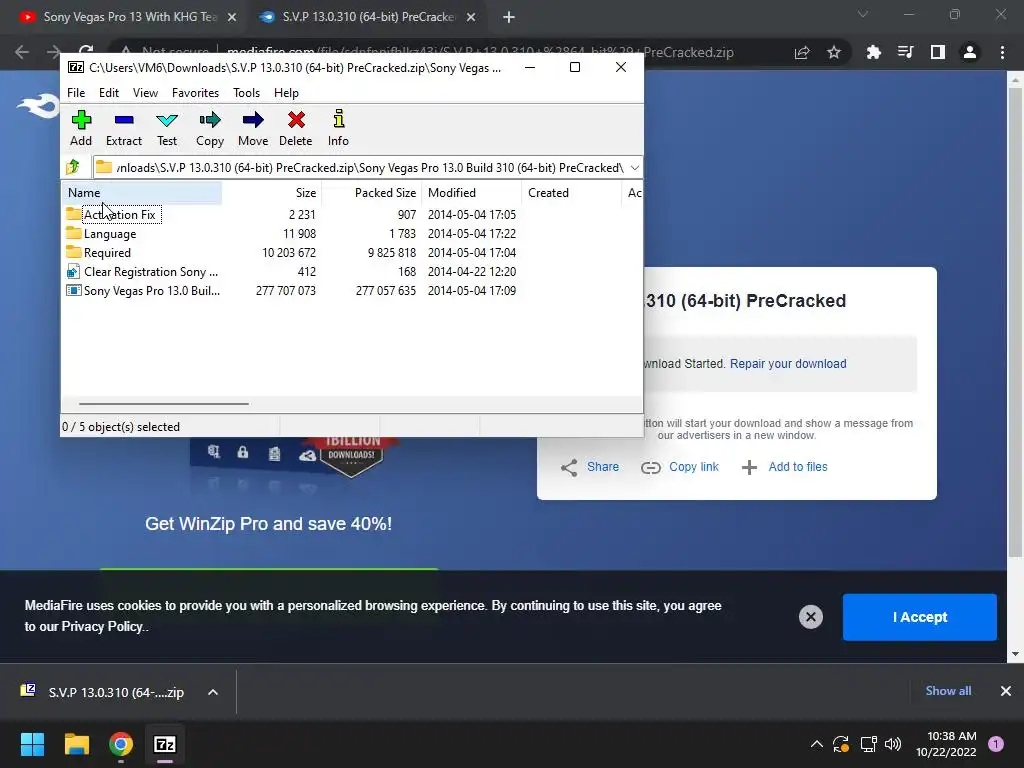Open Chrome from the taskbar
This screenshot has height=768, width=1024.
(121, 744)
